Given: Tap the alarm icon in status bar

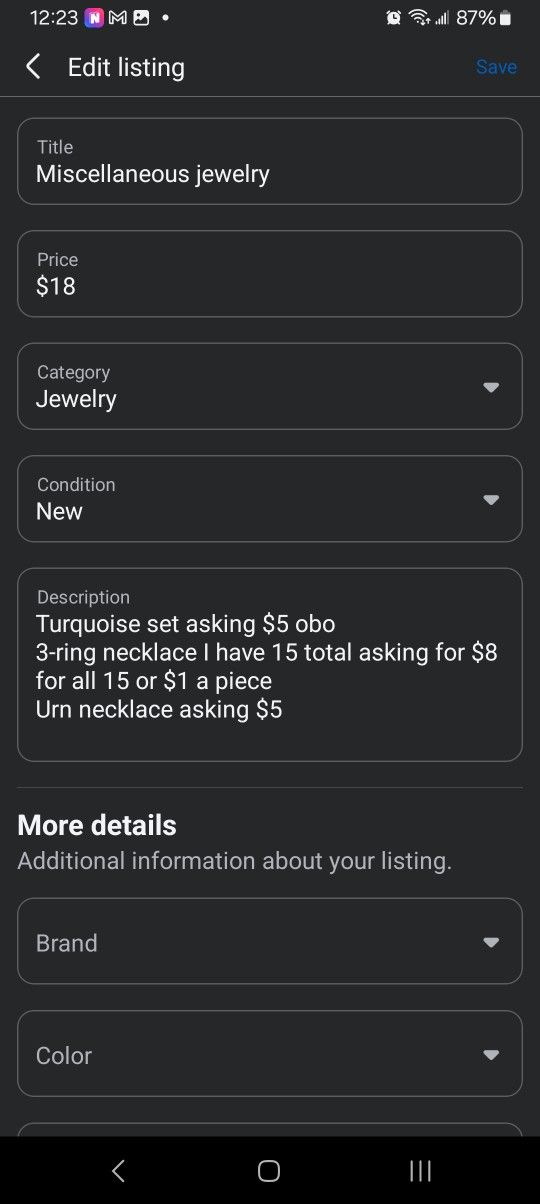Looking at the screenshot, I should click(x=394, y=18).
